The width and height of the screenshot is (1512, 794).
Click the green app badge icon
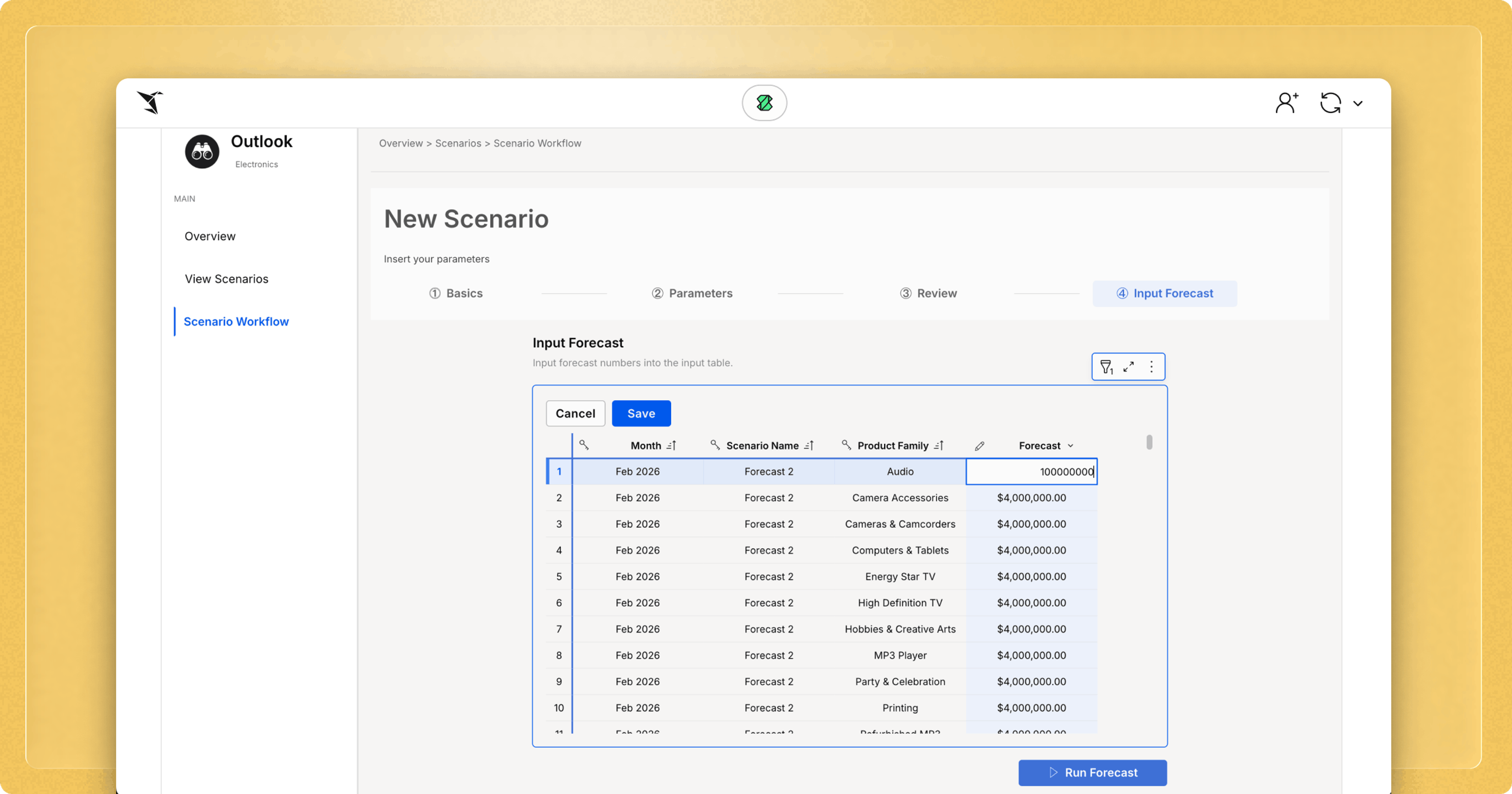tap(764, 103)
